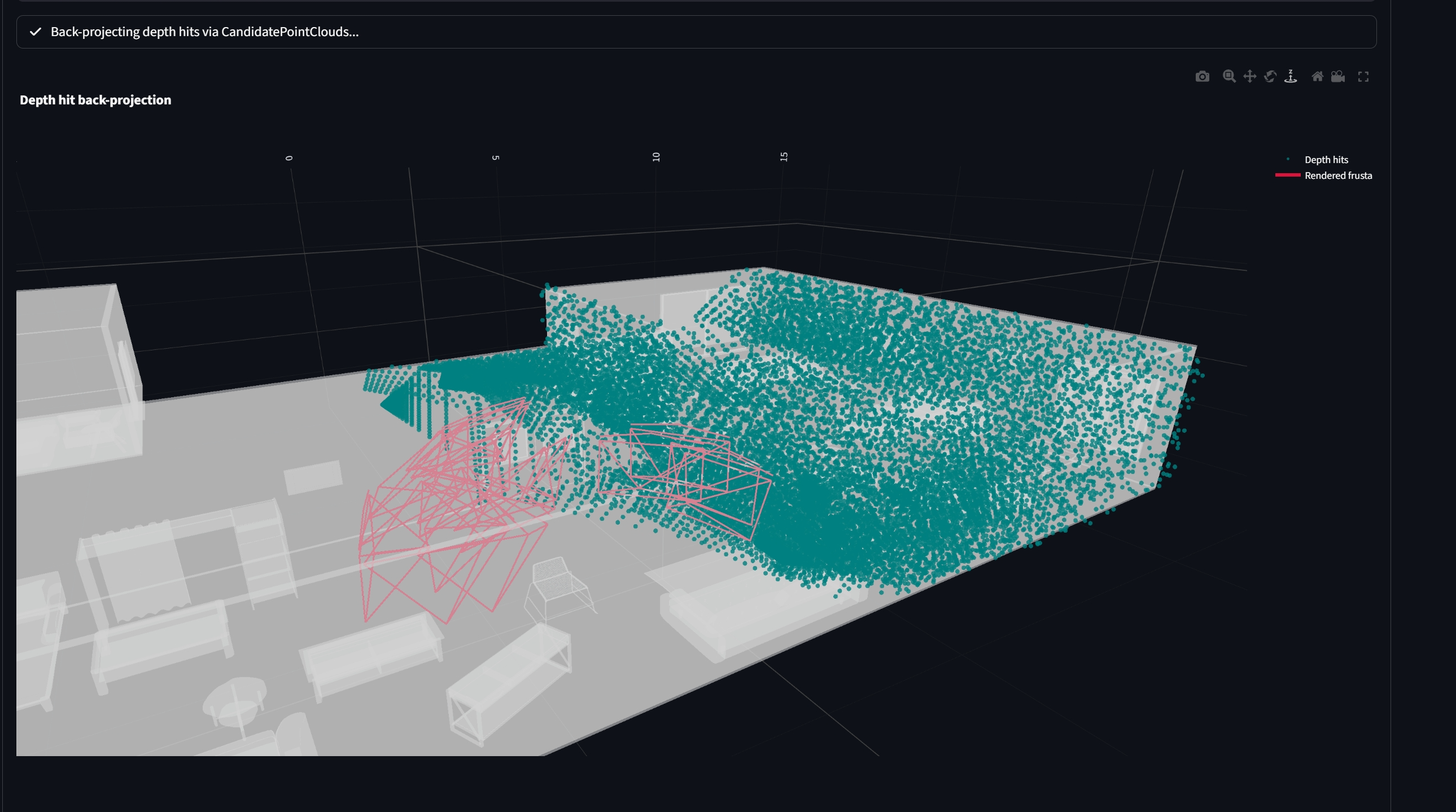Toggle Rendered frusta visibility in legend
Image resolution: width=1456 pixels, height=812 pixels.
pos(1338,175)
